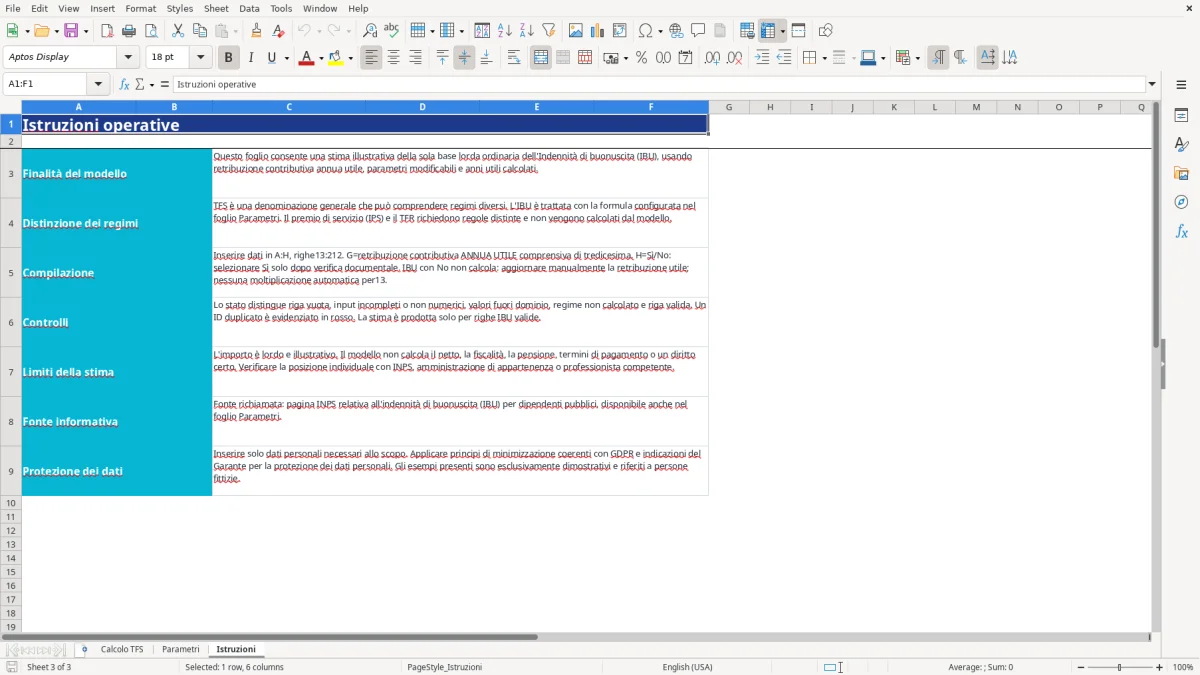
Task: Open the sidebar Functions panel
Action: (x=1181, y=231)
